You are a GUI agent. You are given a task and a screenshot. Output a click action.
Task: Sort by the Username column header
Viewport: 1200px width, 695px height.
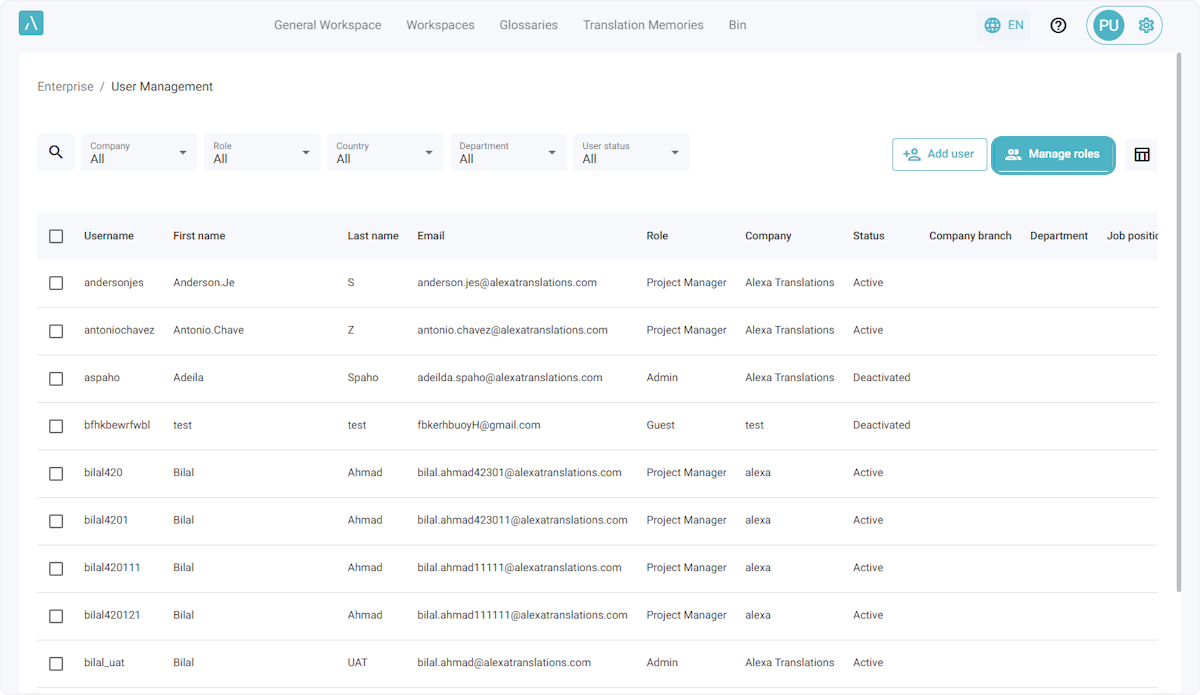(x=108, y=236)
